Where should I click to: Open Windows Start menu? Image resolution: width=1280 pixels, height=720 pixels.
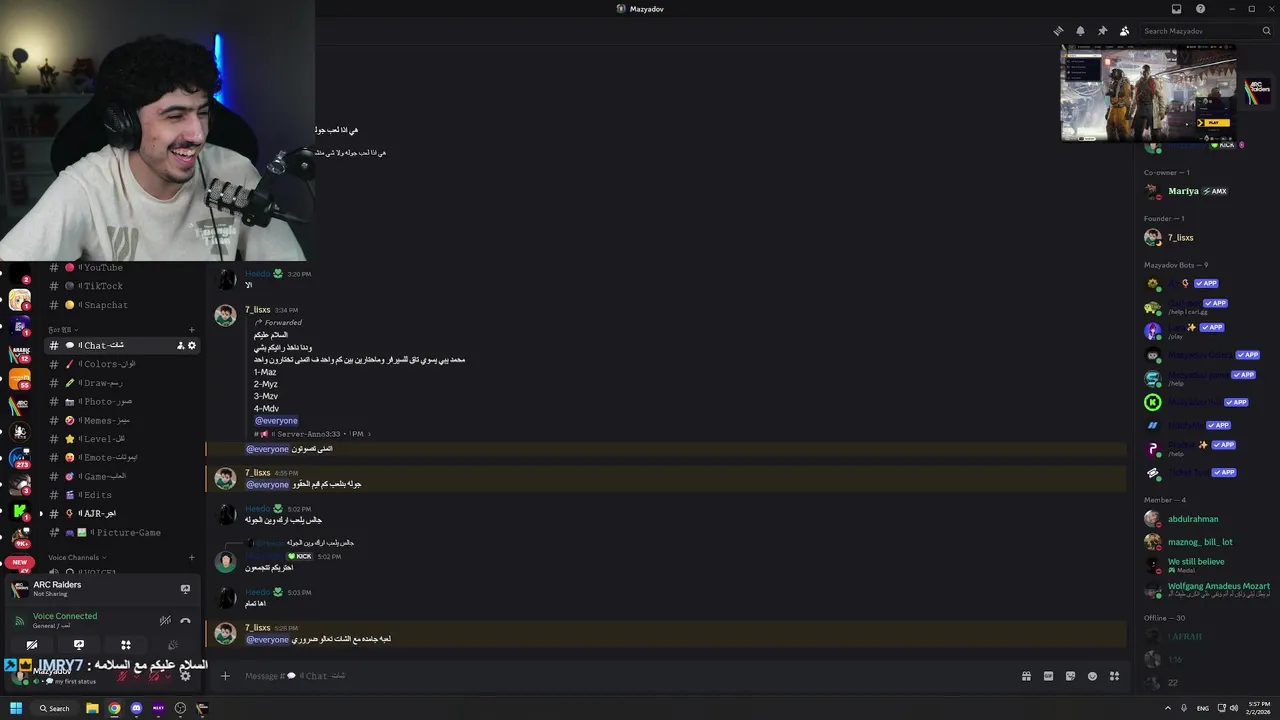click(16, 708)
